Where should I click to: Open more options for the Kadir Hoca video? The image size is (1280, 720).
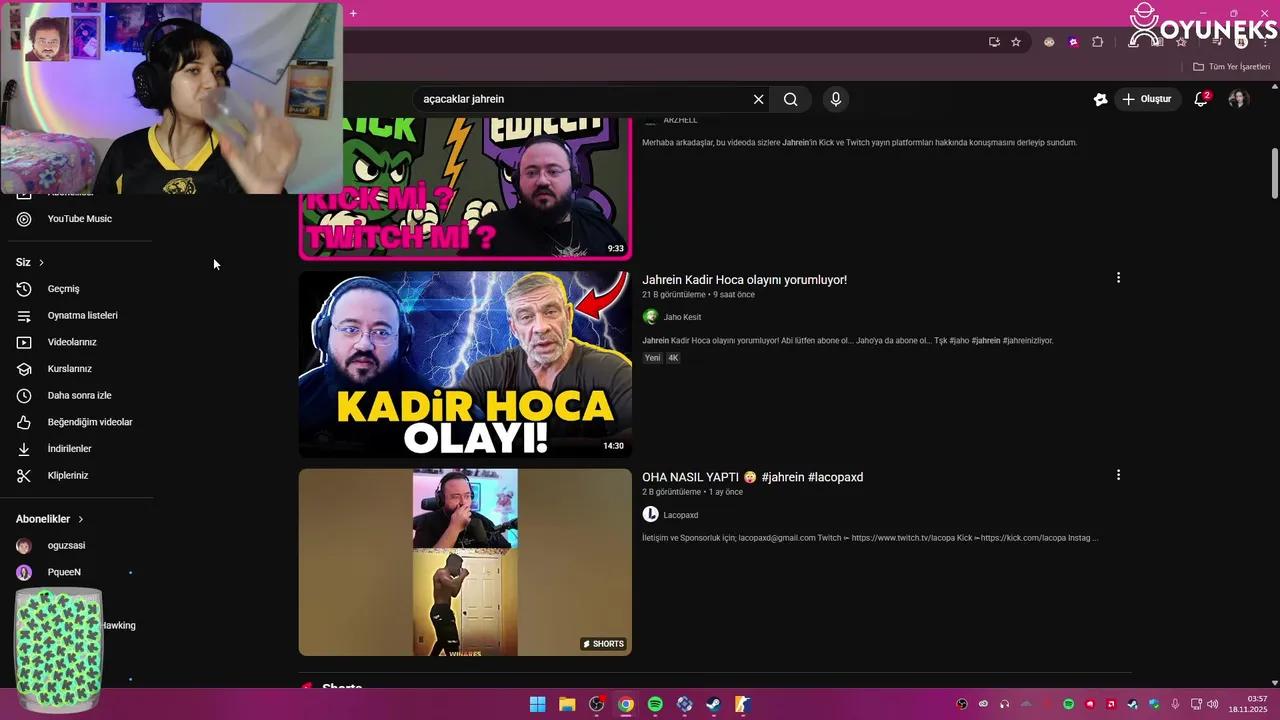pyautogui.click(x=1118, y=278)
